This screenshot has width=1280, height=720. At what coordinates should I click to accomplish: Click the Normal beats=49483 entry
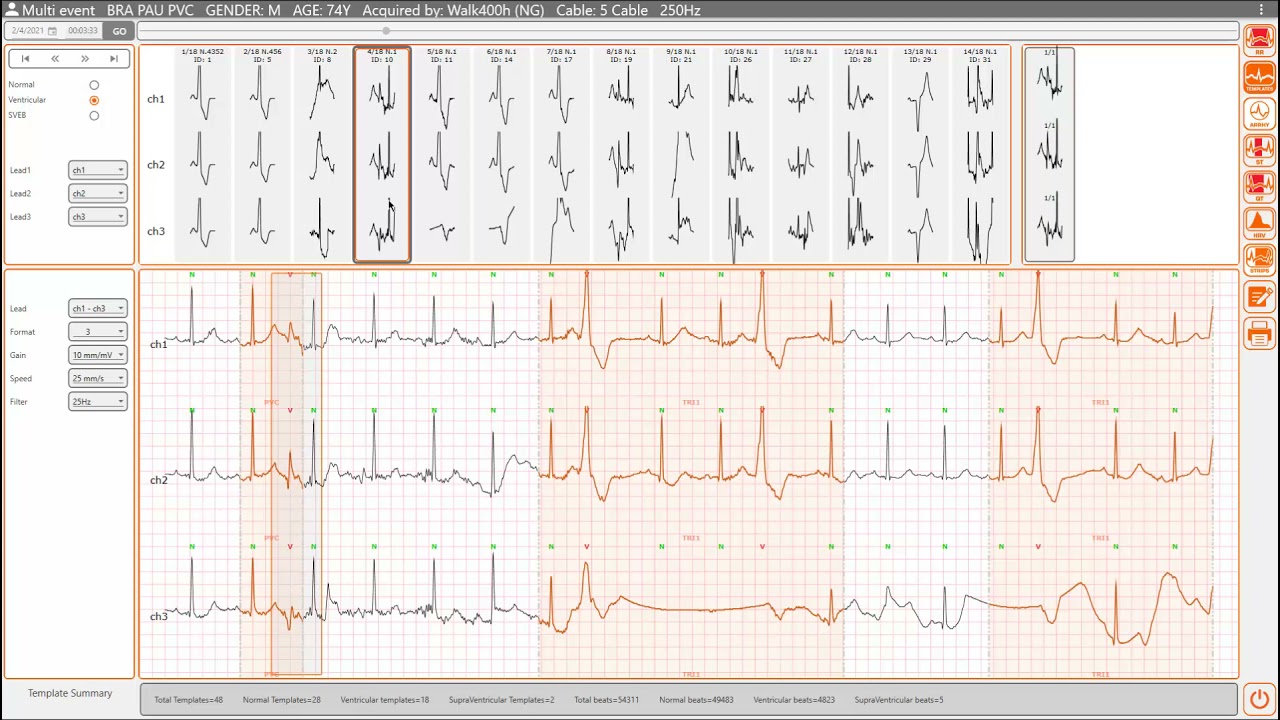point(696,700)
